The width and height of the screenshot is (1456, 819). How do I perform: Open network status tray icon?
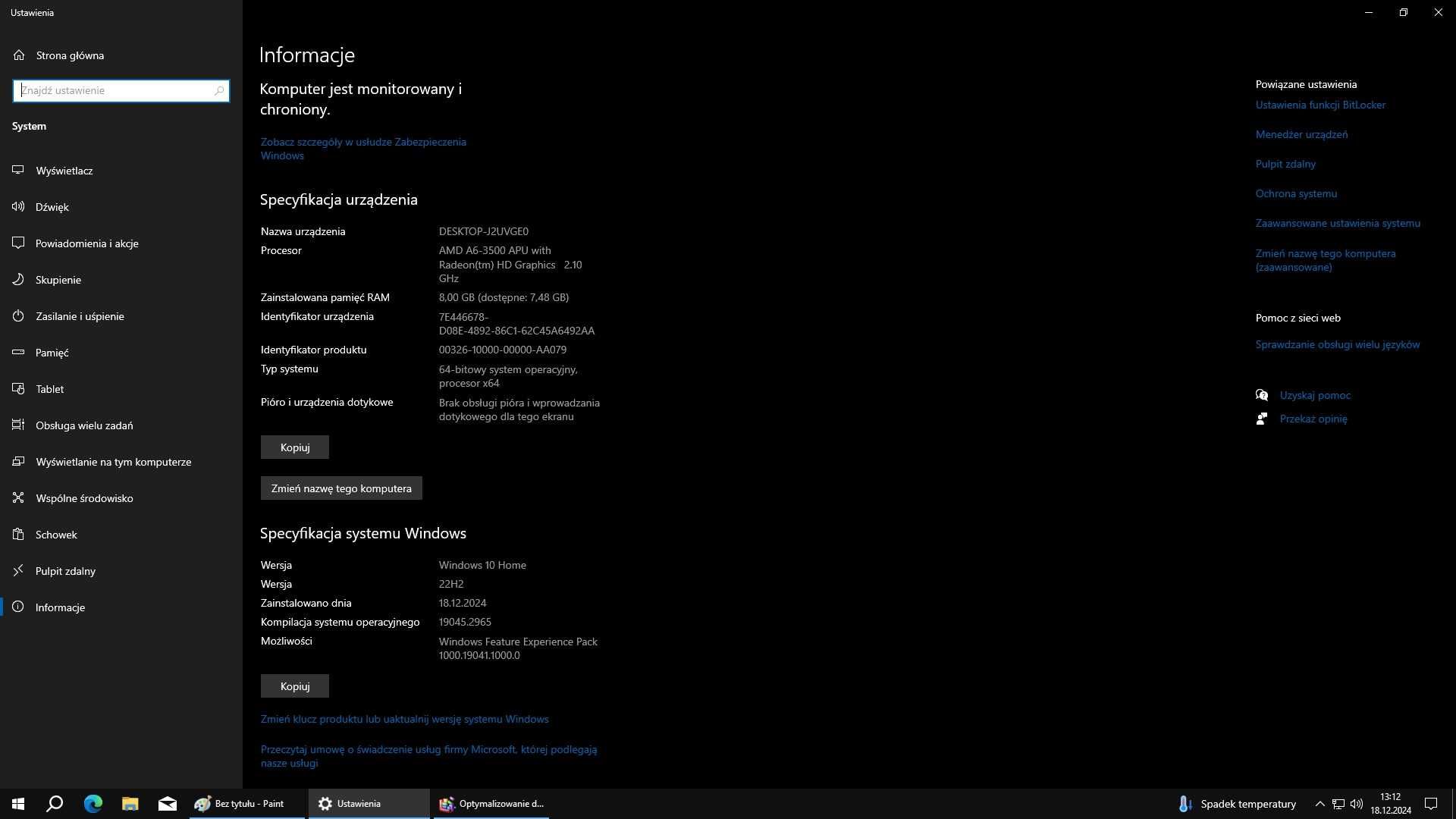[1338, 804]
